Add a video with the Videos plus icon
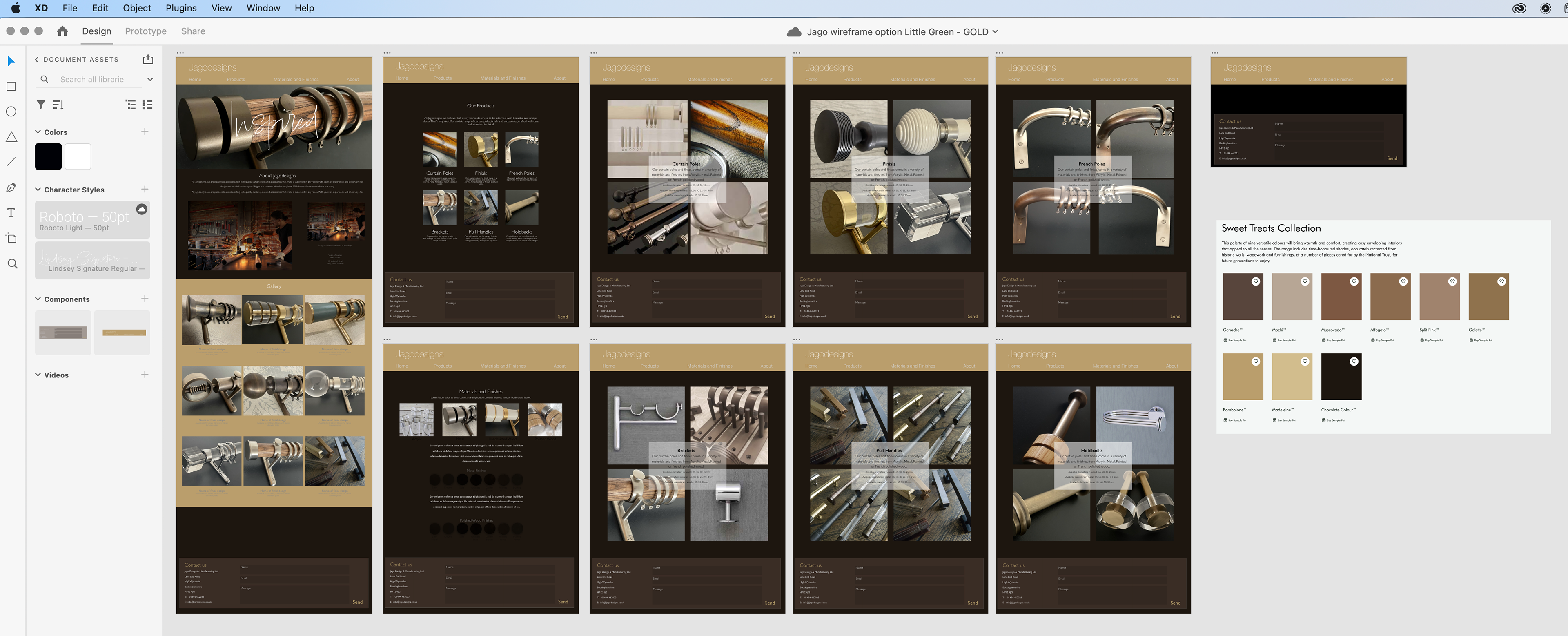This screenshot has width=1568, height=636. [x=145, y=375]
